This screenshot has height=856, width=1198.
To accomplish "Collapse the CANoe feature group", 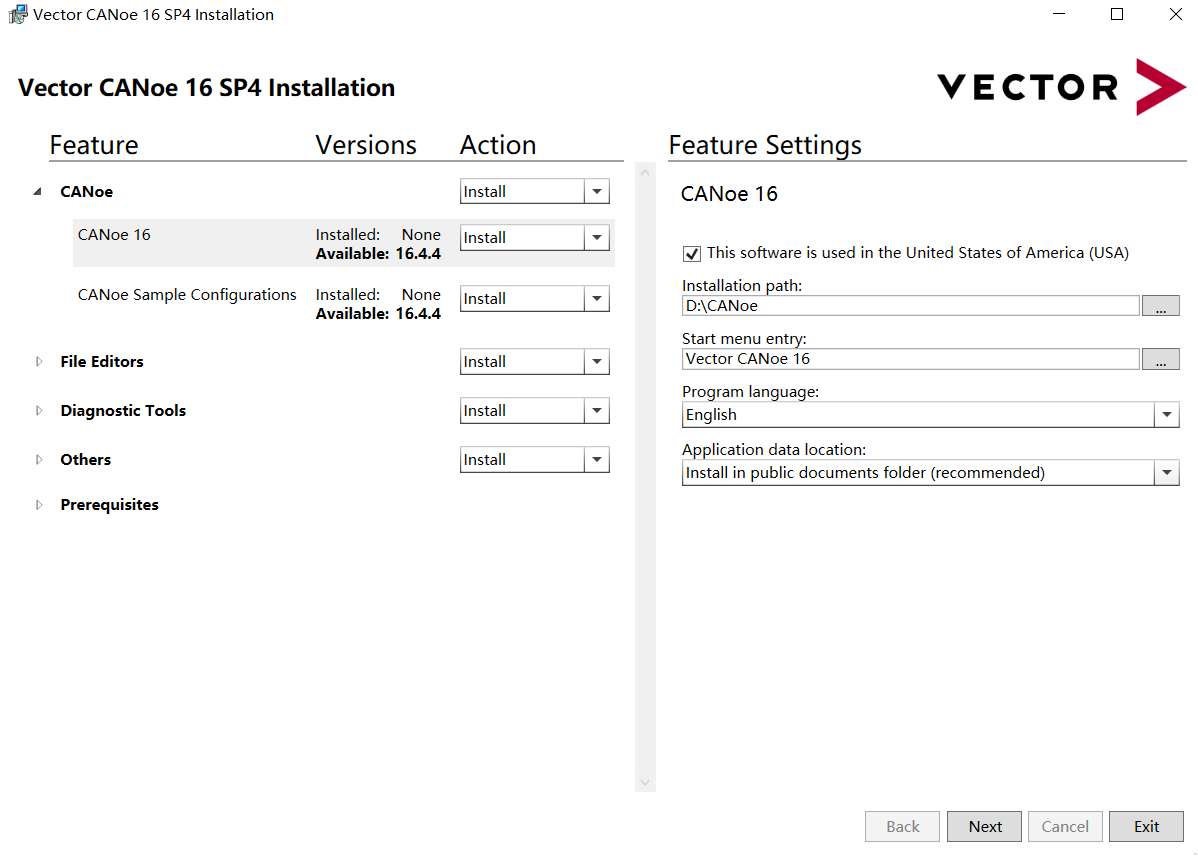I will tap(37, 192).
